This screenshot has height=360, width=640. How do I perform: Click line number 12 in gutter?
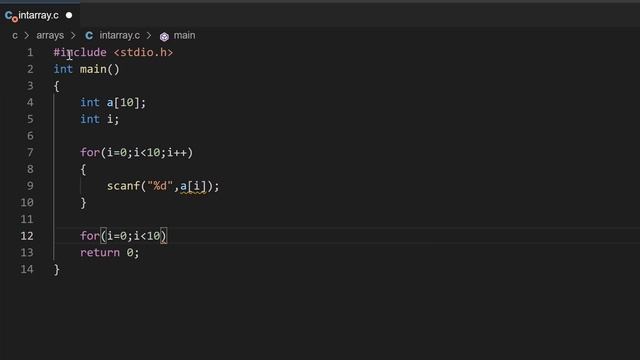(27, 236)
